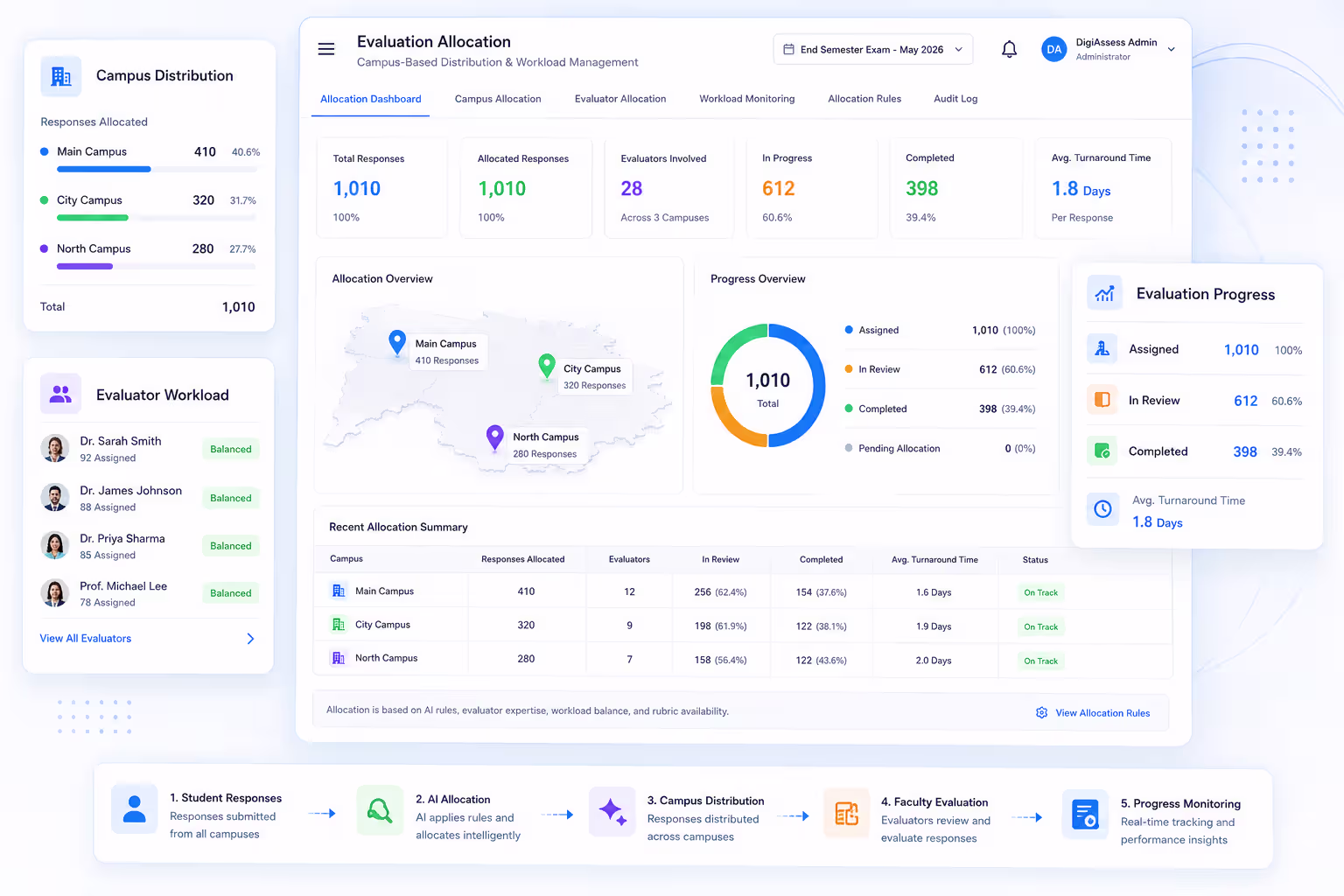
Task: Select the North Campus table row
Action: coord(742,659)
